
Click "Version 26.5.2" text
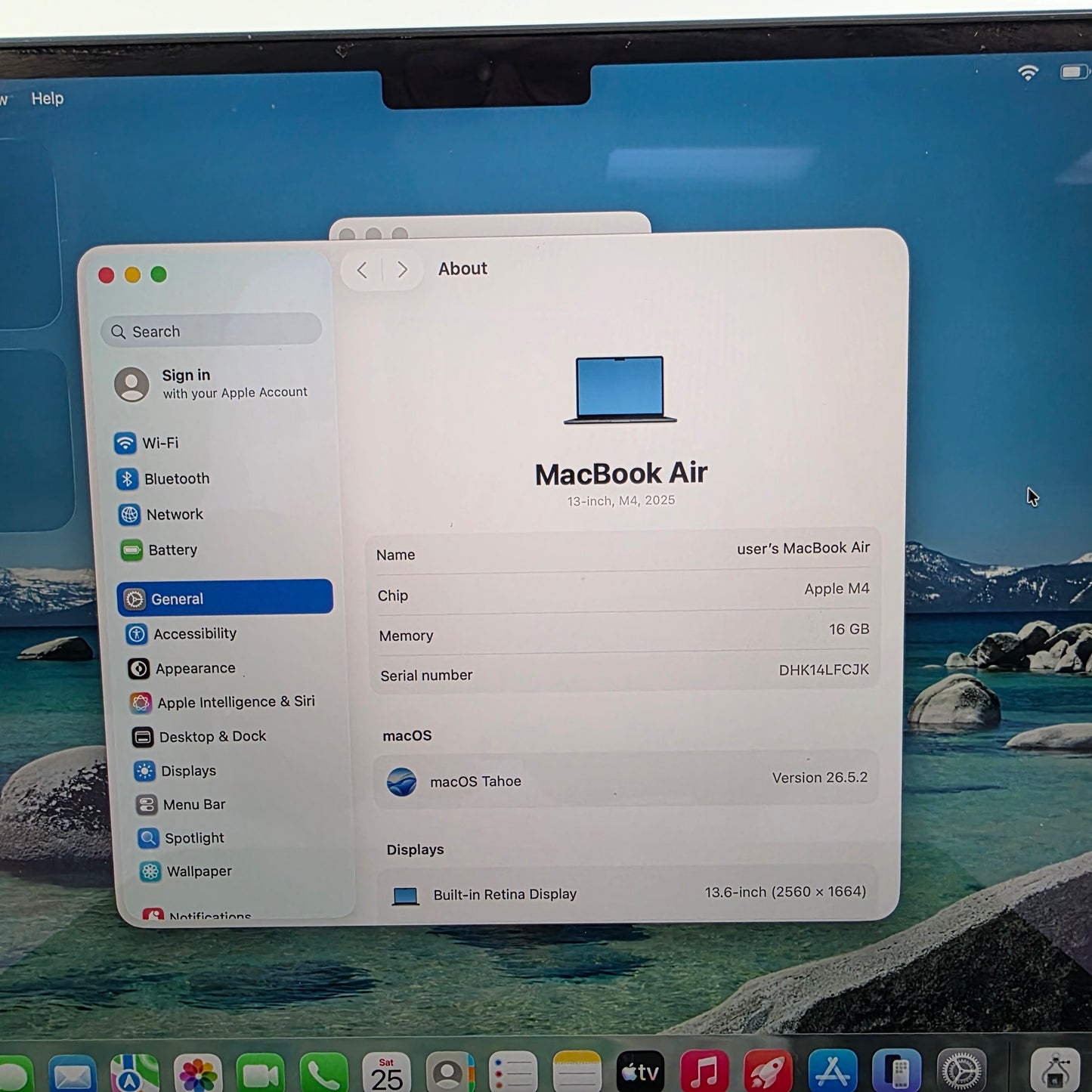coord(820,778)
